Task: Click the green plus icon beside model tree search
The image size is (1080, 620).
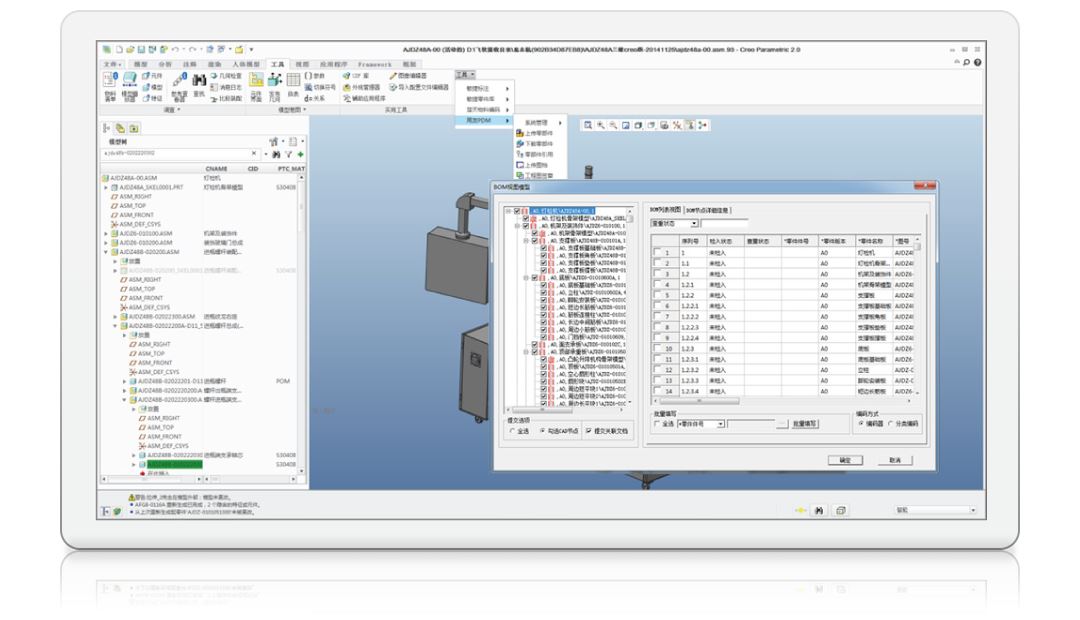Action: [x=299, y=153]
